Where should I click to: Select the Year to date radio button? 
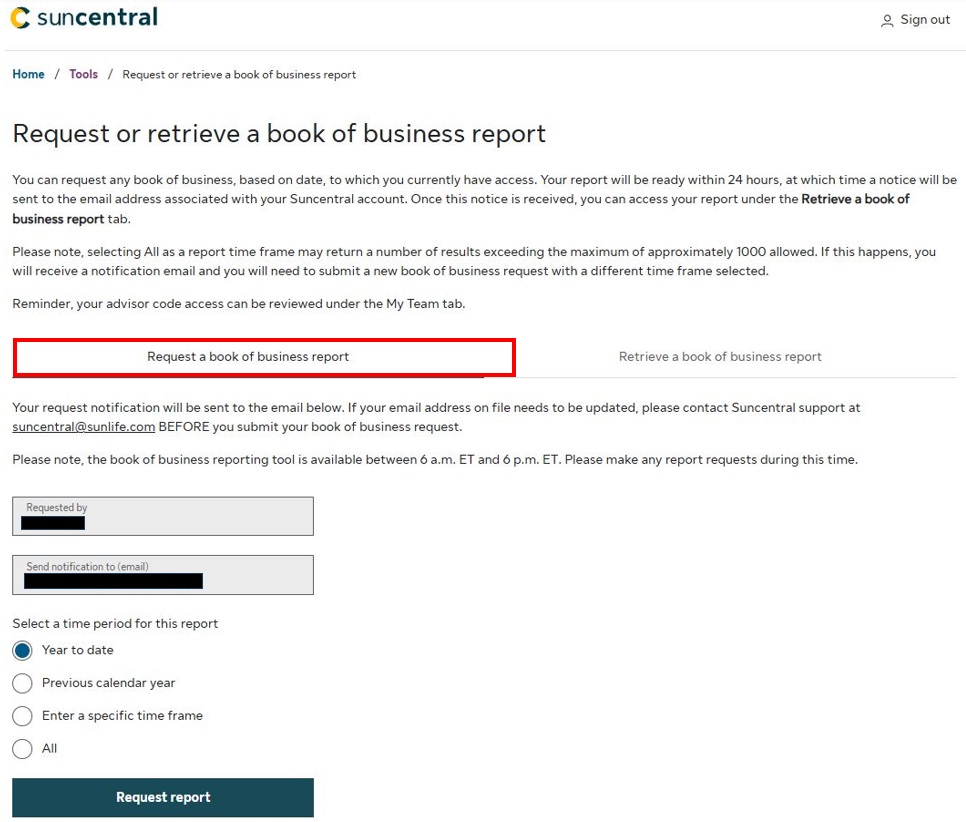tap(22, 651)
